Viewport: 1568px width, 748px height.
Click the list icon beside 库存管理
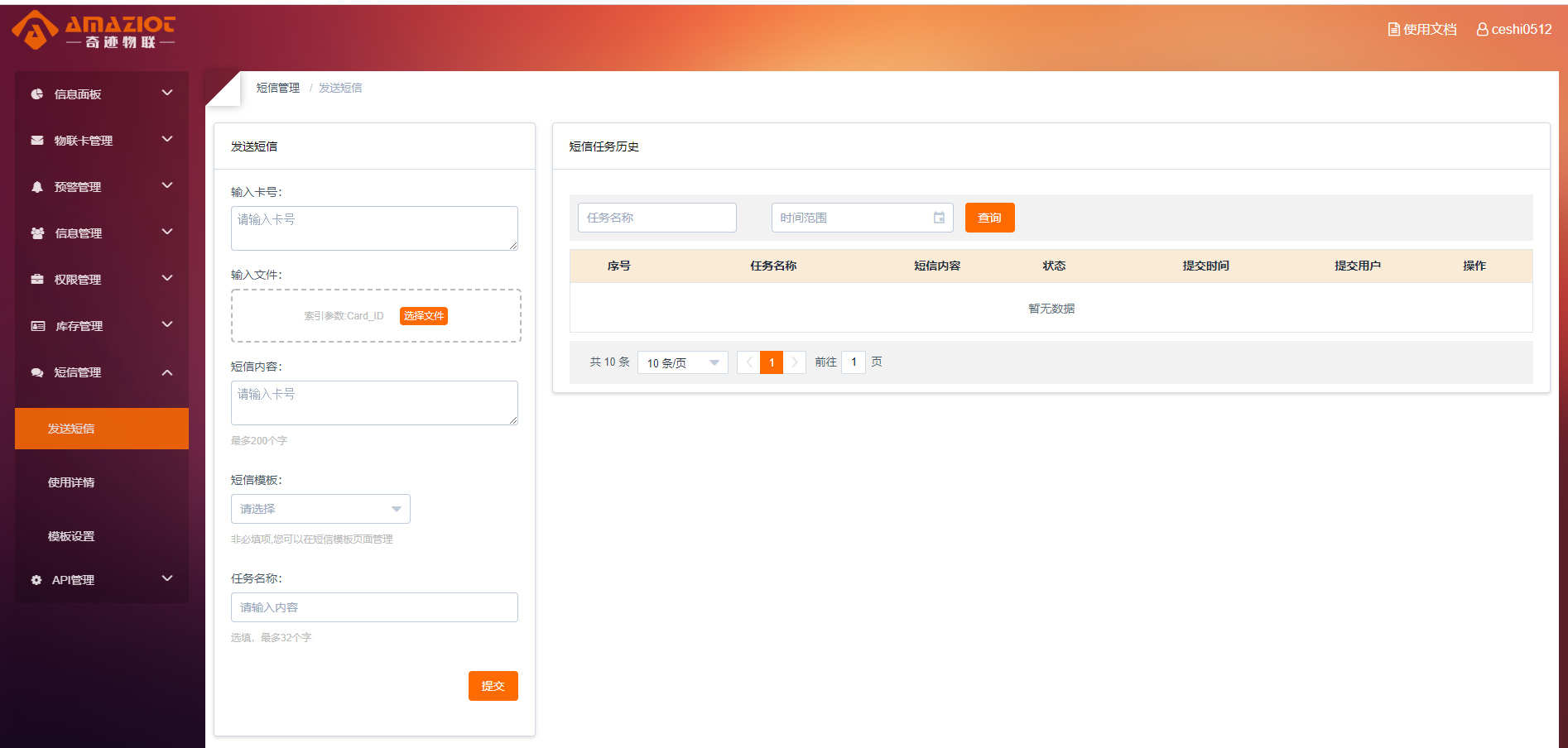pos(38,326)
